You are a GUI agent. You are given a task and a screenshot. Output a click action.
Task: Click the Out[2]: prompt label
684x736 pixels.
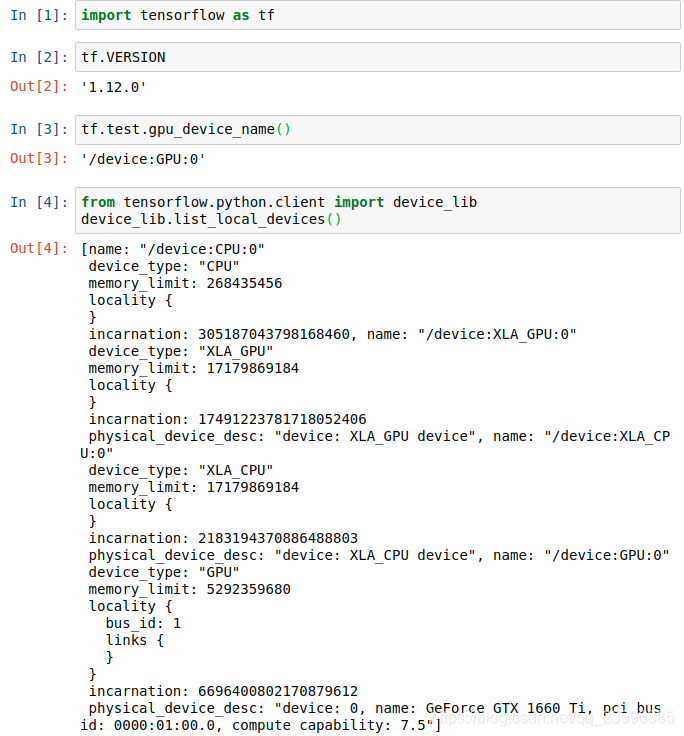tap(39, 86)
